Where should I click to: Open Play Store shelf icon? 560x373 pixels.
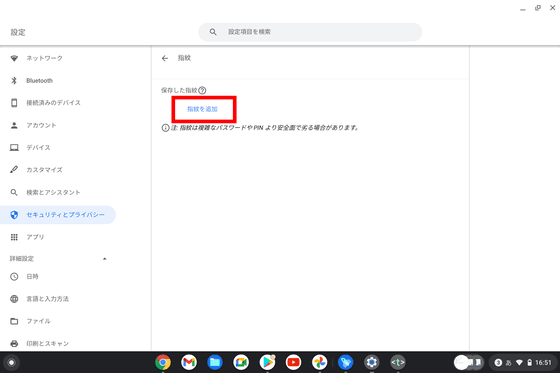point(267,362)
